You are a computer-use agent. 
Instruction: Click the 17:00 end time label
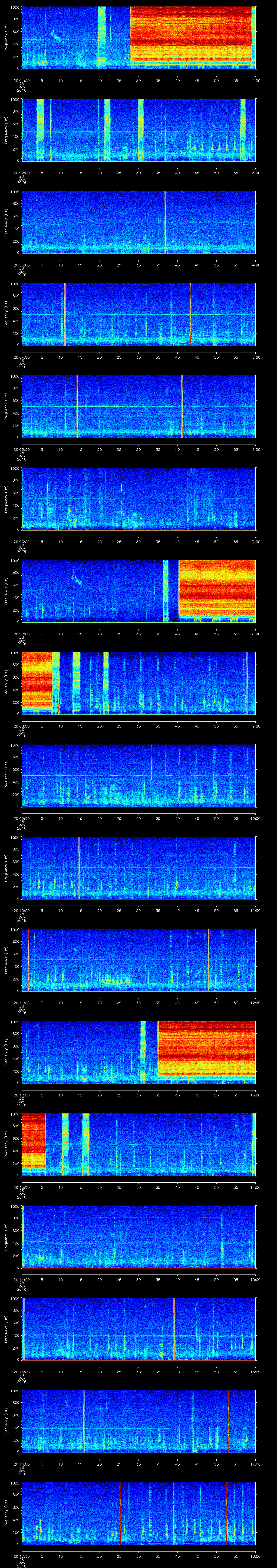coord(255,1464)
